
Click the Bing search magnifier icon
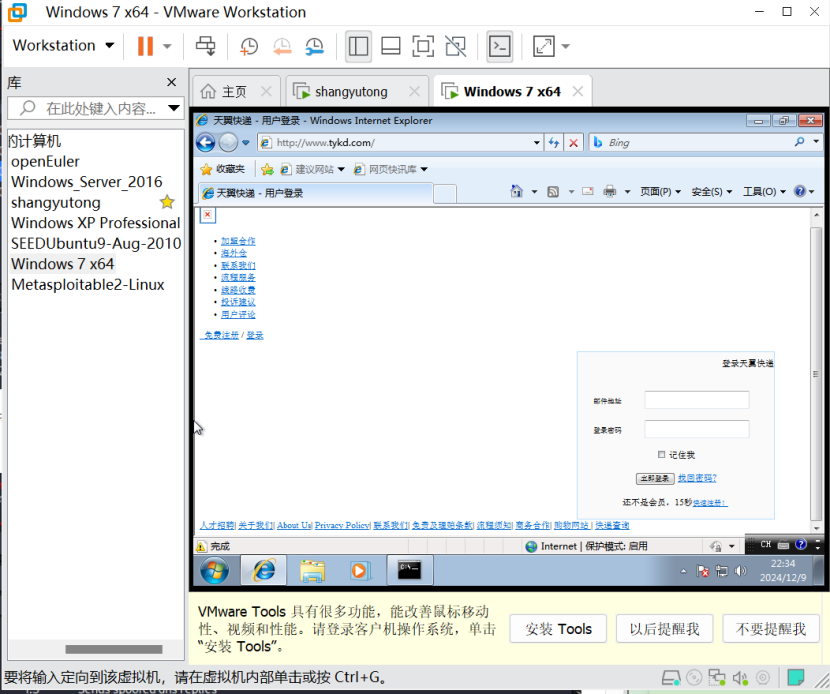[799, 142]
